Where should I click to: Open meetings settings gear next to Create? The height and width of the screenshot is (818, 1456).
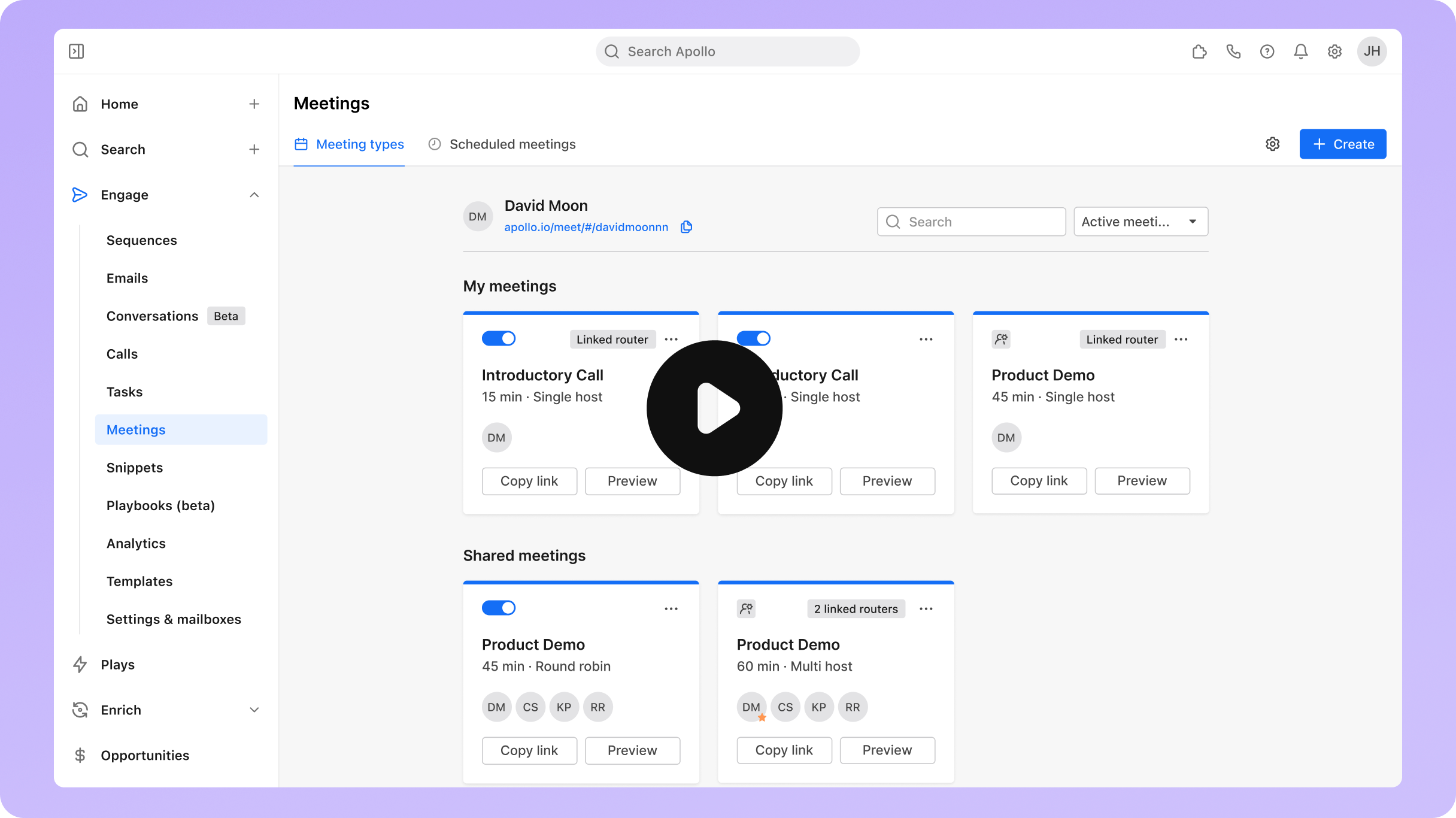[1273, 144]
